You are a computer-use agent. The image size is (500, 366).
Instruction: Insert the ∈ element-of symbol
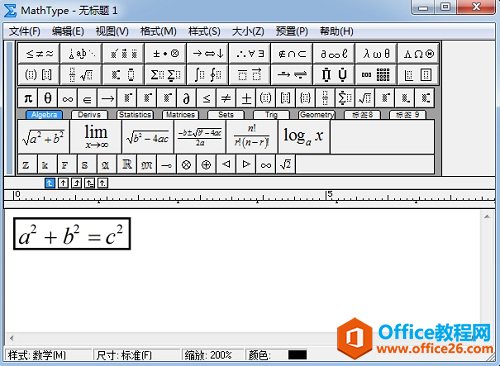click(x=87, y=98)
